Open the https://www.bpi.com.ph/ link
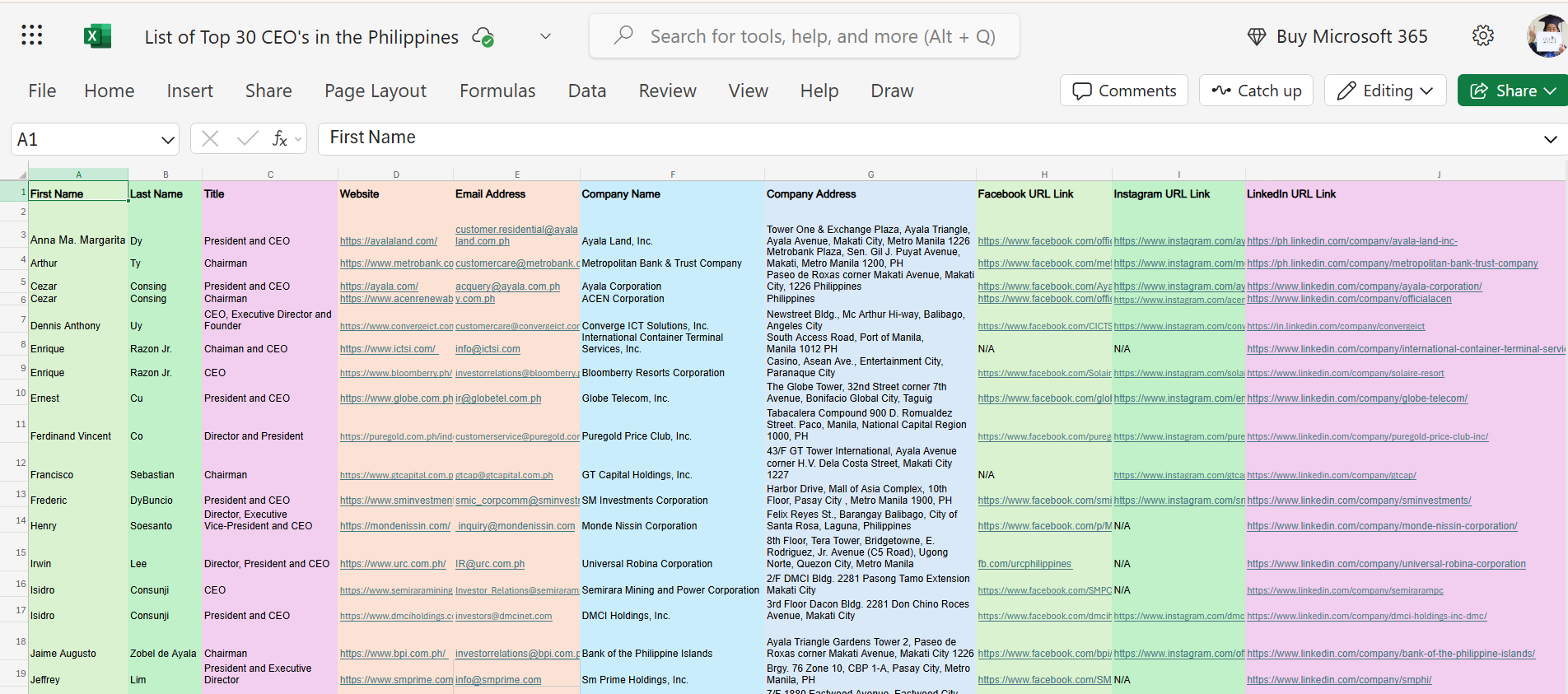This screenshot has width=1568, height=694. click(x=394, y=654)
